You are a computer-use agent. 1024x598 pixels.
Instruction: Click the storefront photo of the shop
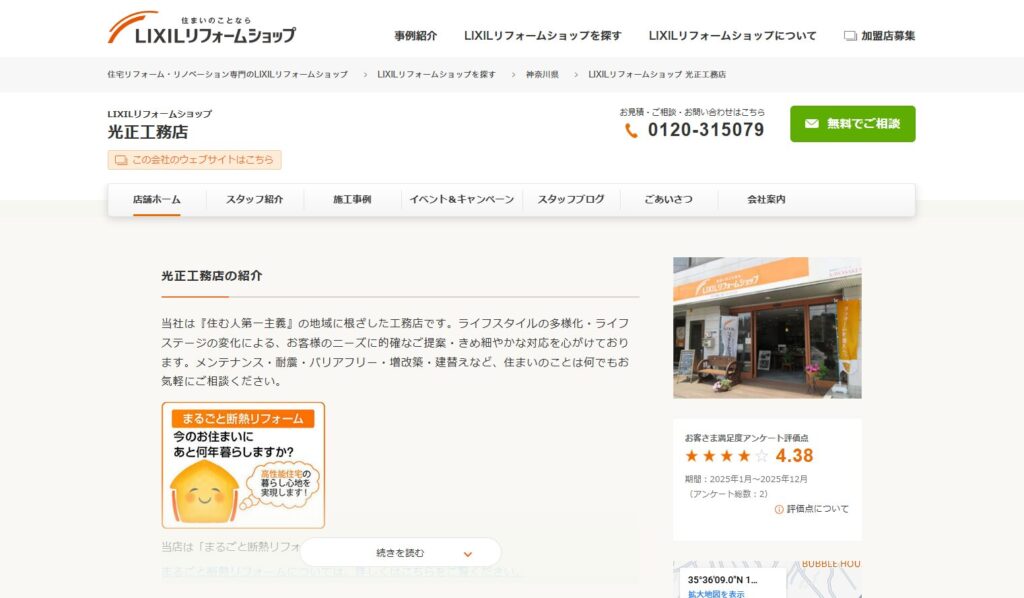767,328
